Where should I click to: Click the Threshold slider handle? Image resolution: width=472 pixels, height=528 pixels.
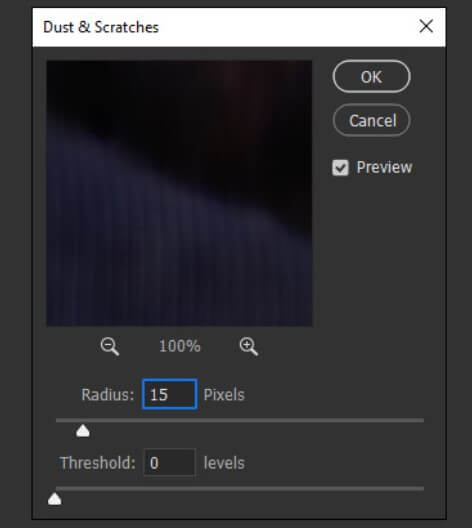55,499
